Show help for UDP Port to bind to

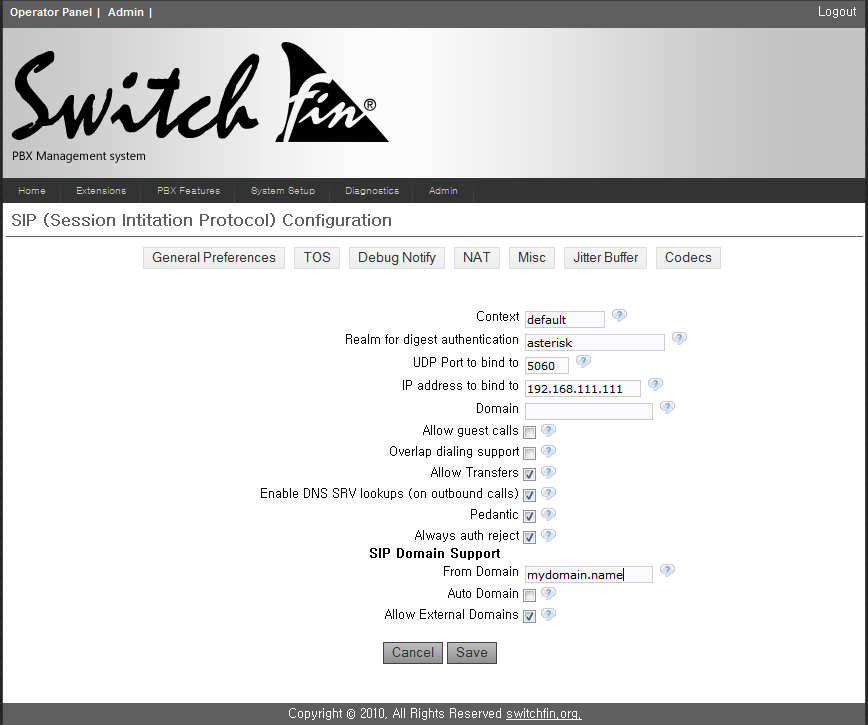pyautogui.click(x=583, y=361)
